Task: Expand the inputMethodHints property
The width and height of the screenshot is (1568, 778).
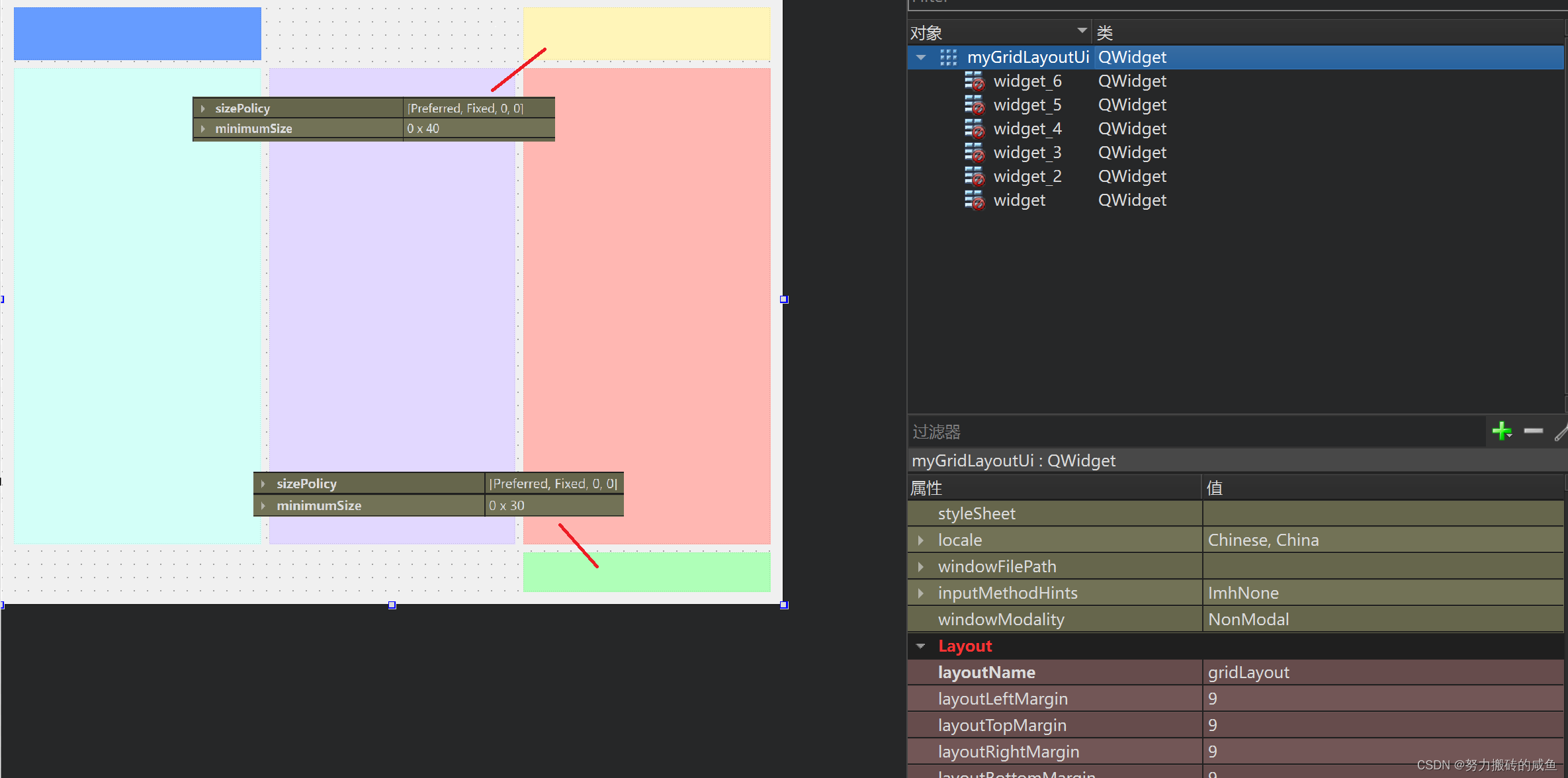Action: tap(920, 593)
